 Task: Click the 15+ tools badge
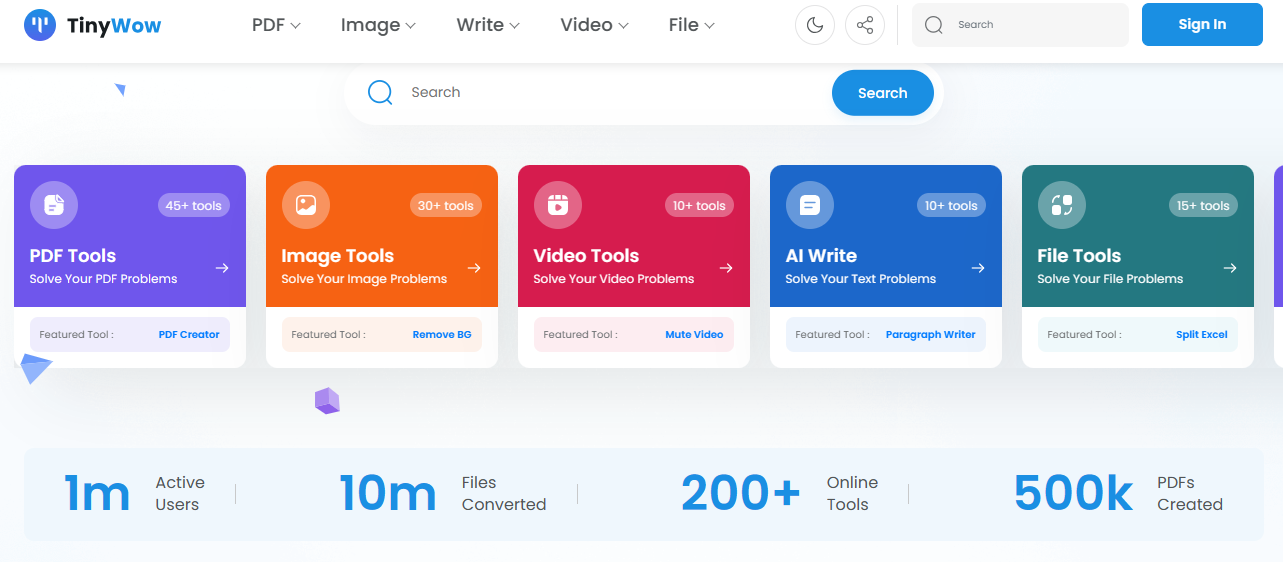pos(1202,205)
